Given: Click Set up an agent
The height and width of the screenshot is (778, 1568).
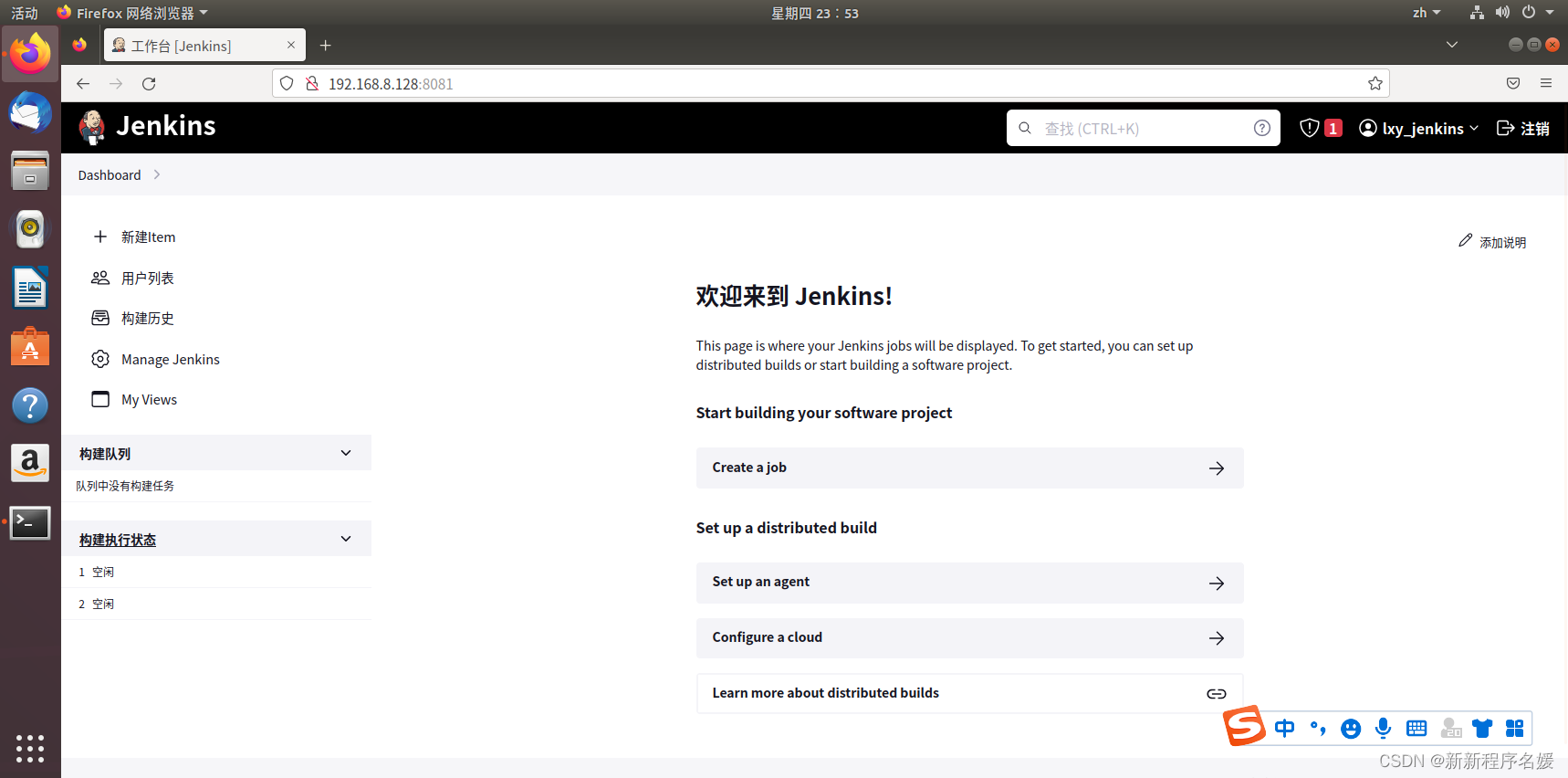Looking at the screenshot, I should [x=969, y=583].
